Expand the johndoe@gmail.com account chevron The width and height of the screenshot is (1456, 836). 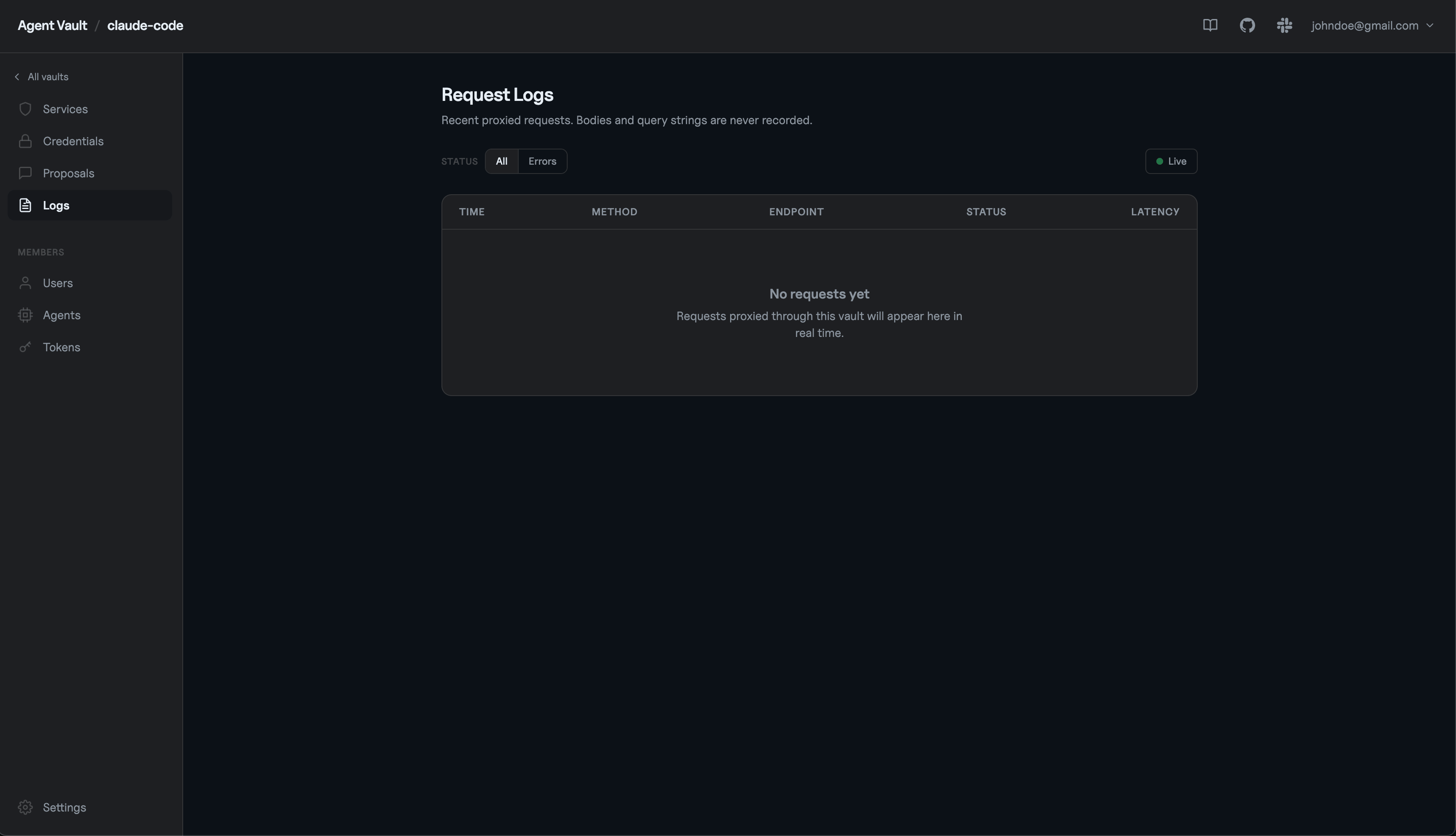pyautogui.click(x=1429, y=25)
